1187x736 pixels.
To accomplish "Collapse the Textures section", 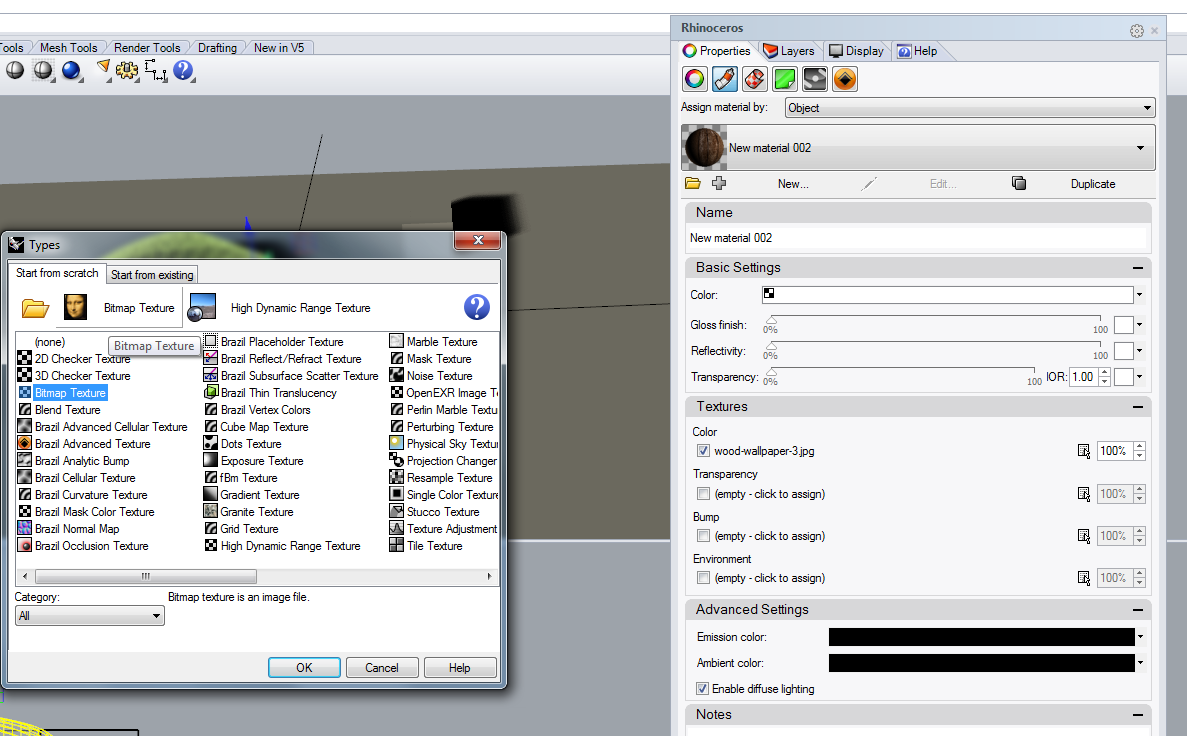I will tap(1138, 407).
